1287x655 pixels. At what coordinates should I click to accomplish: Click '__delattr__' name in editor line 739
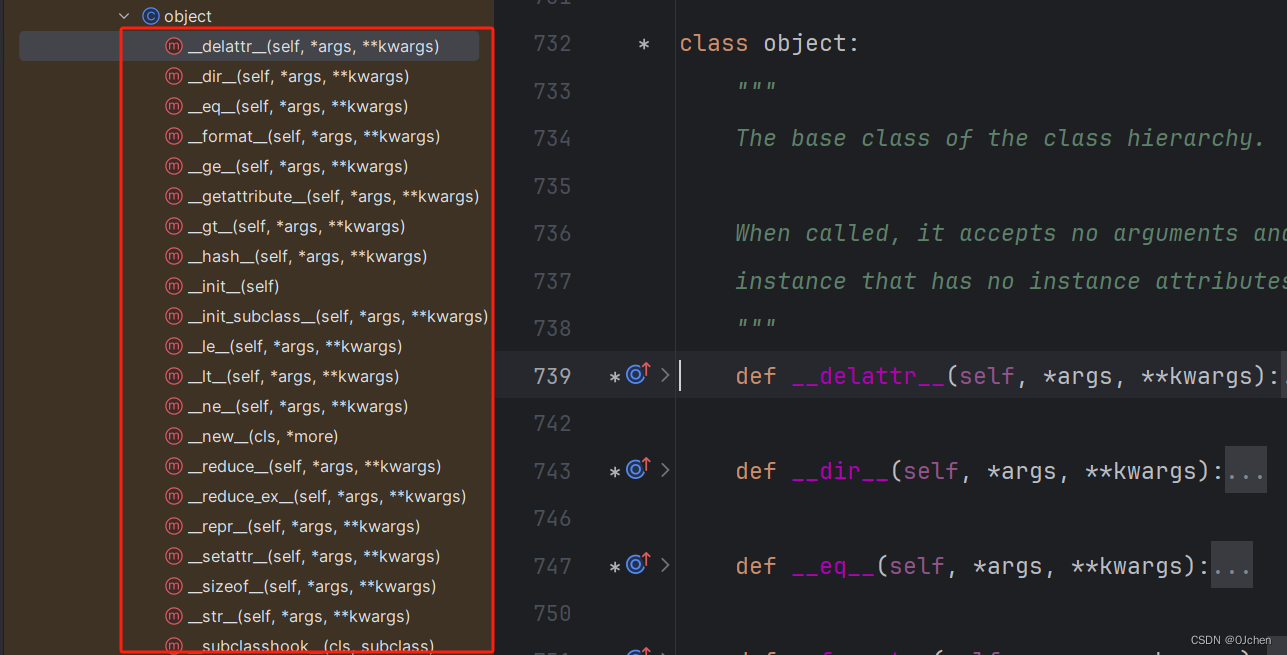pyautogui.click(x=867, y=376)
